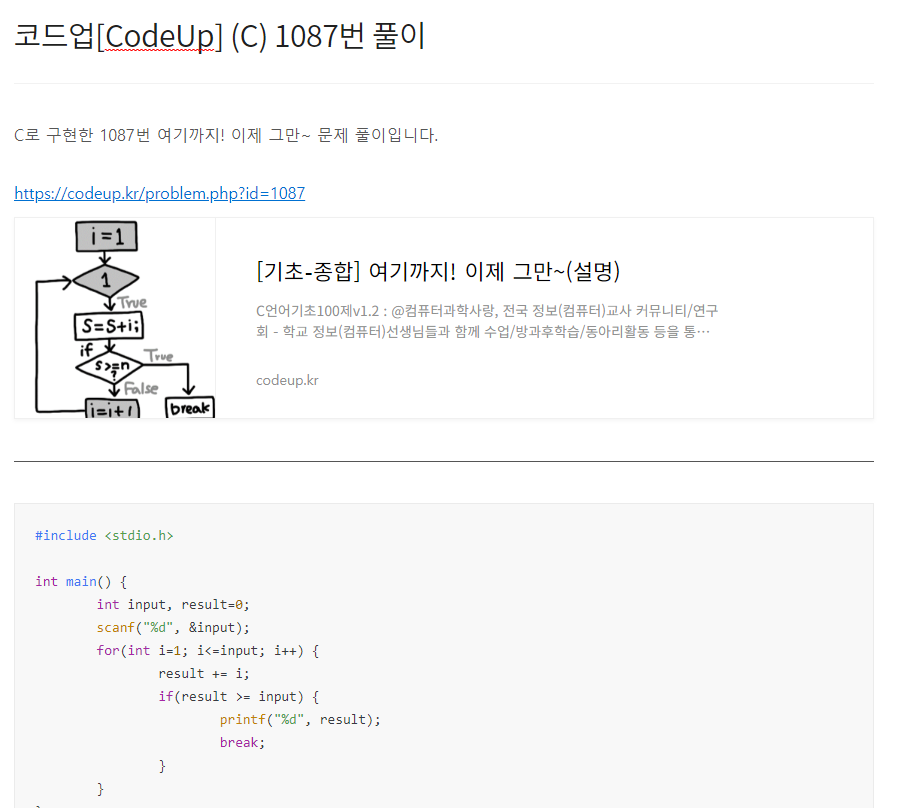This screenshot has width=897, height=808.
Task: Click the page title '코드업[CodeUp] (C) 1087번 풀이'
Action: [x=220, y=36]
